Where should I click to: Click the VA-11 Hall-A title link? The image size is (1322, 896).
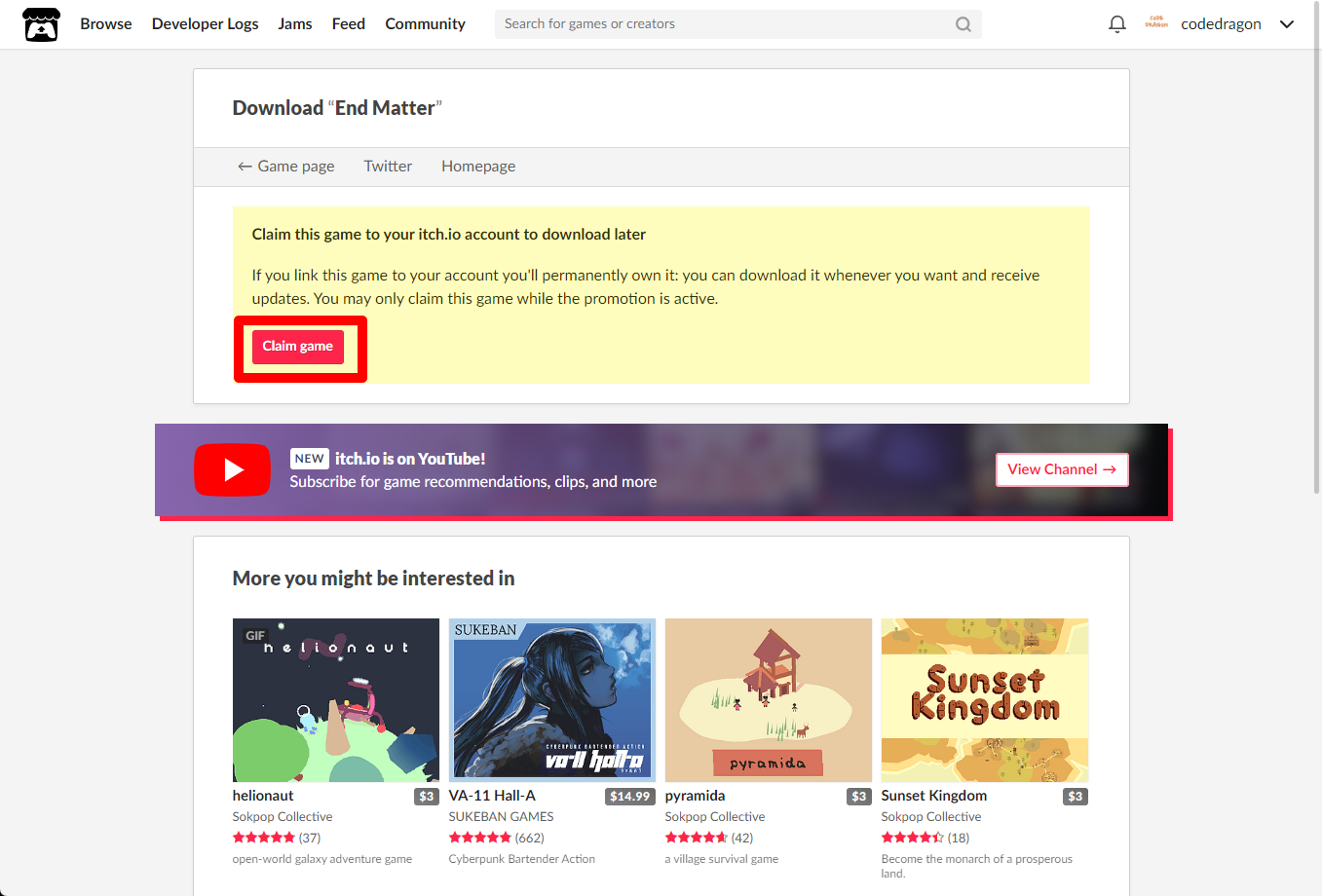[x=492, y=796]
